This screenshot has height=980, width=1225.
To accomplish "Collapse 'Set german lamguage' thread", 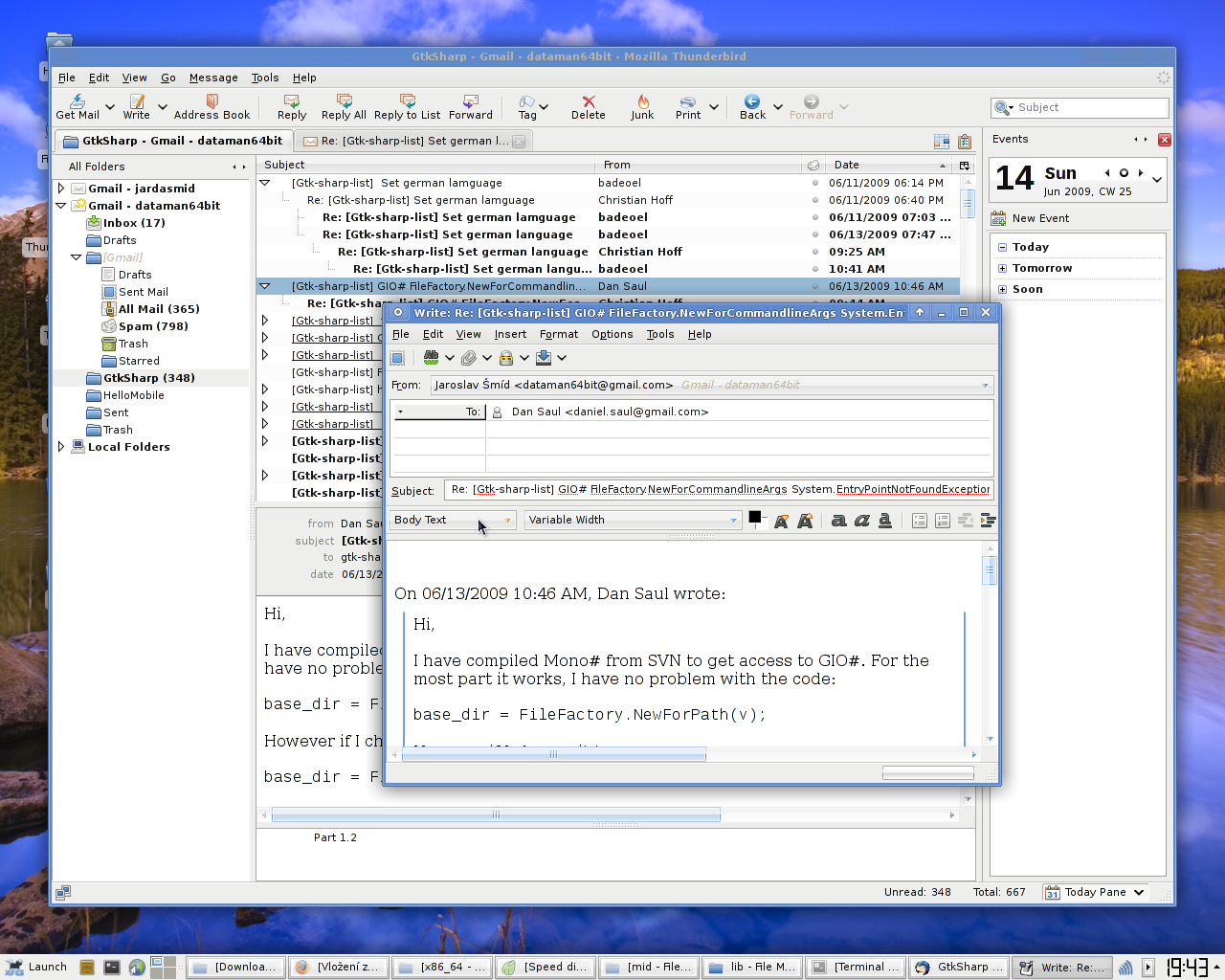I will pos(265,183).
